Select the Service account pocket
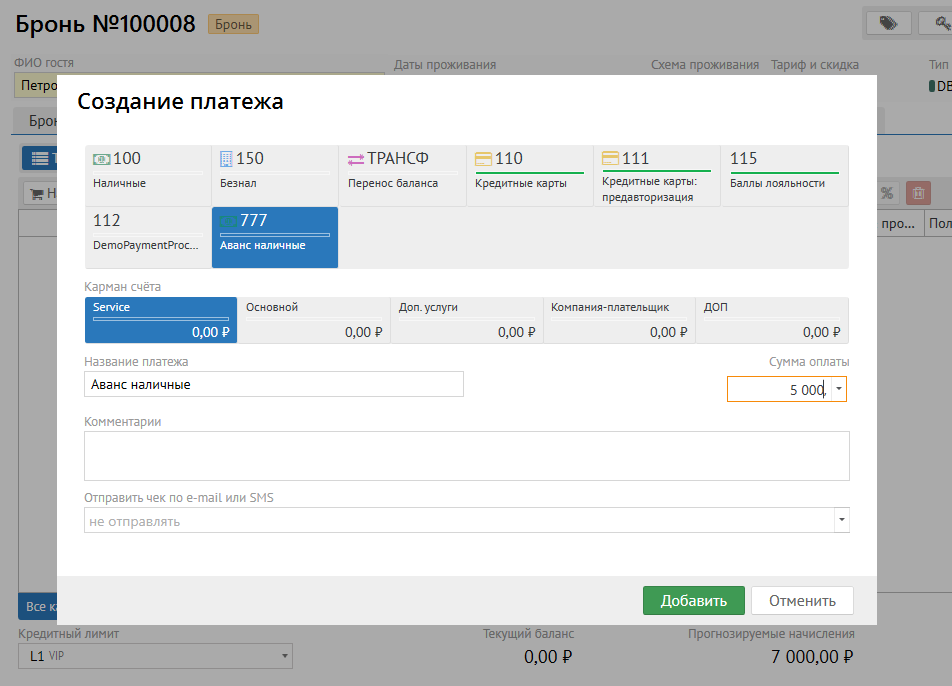 [161, 320]
